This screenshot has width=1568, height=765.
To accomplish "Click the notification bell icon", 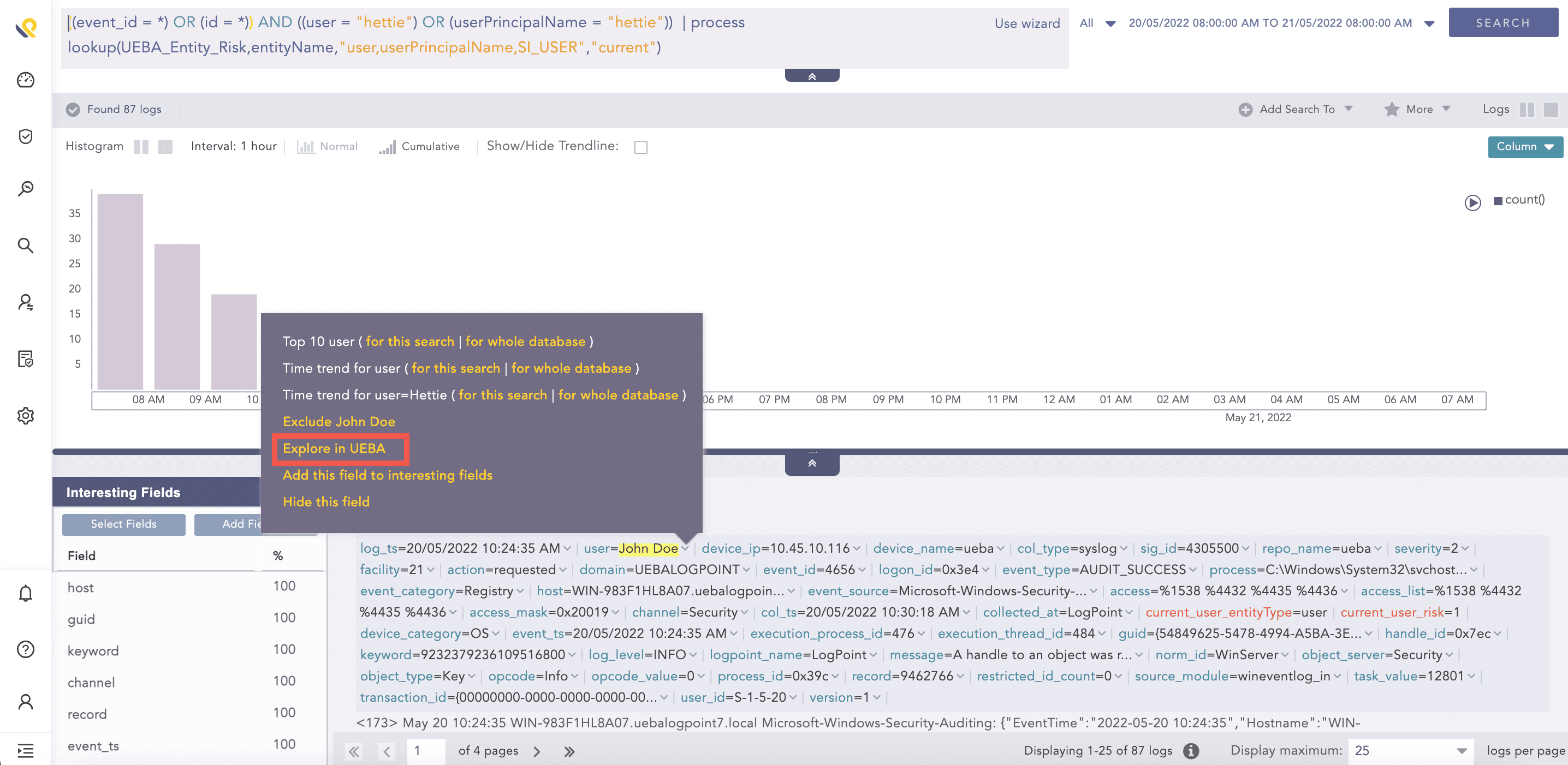I will (26, 594).
